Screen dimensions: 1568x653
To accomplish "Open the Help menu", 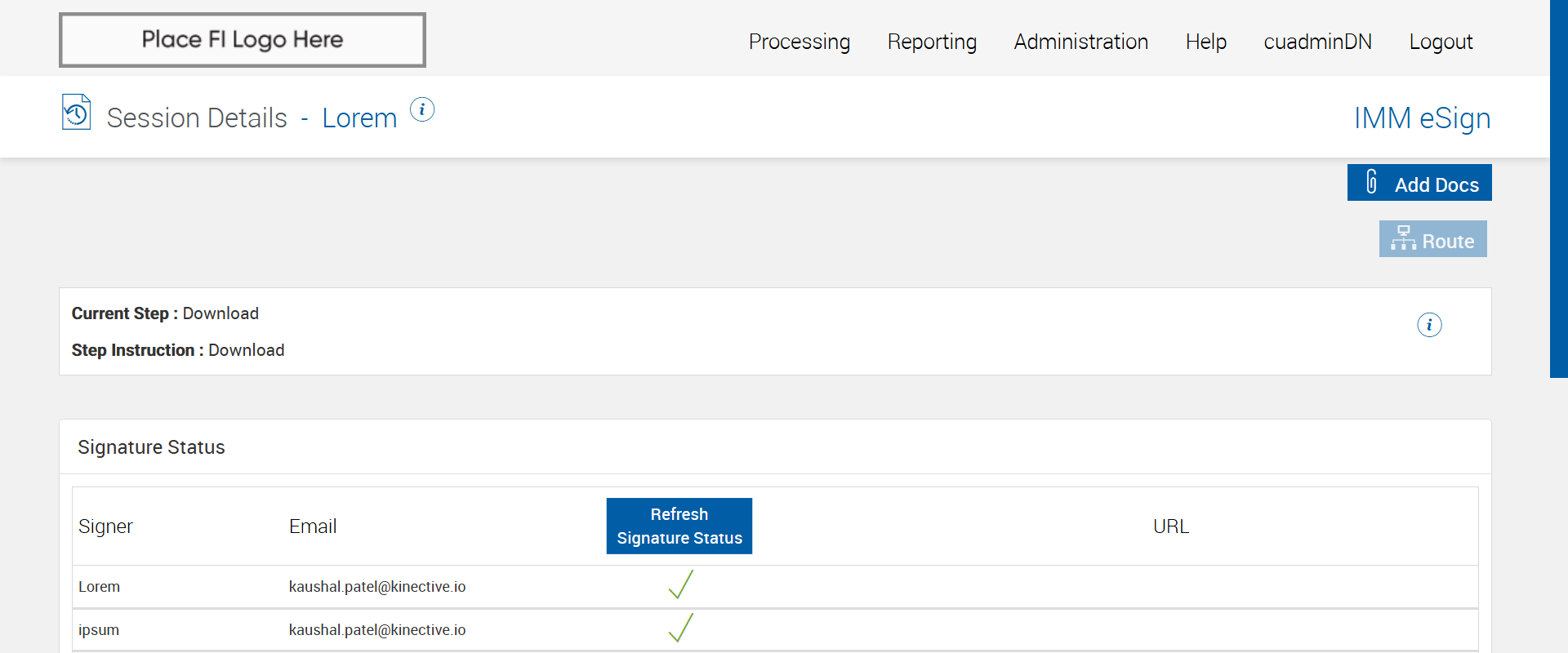I will tap(1205, 42).
